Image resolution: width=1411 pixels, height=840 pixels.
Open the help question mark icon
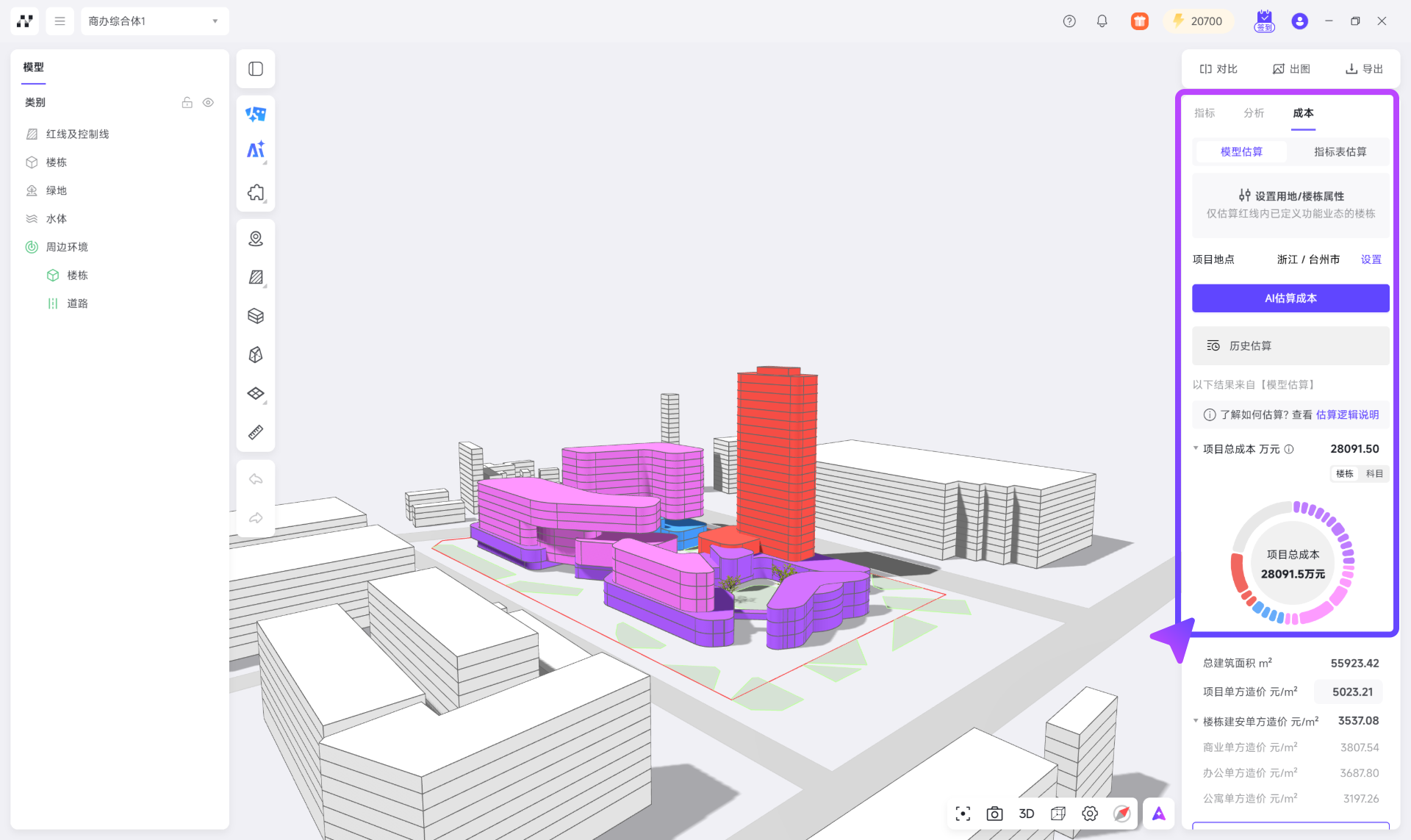tap(1069, 21)
